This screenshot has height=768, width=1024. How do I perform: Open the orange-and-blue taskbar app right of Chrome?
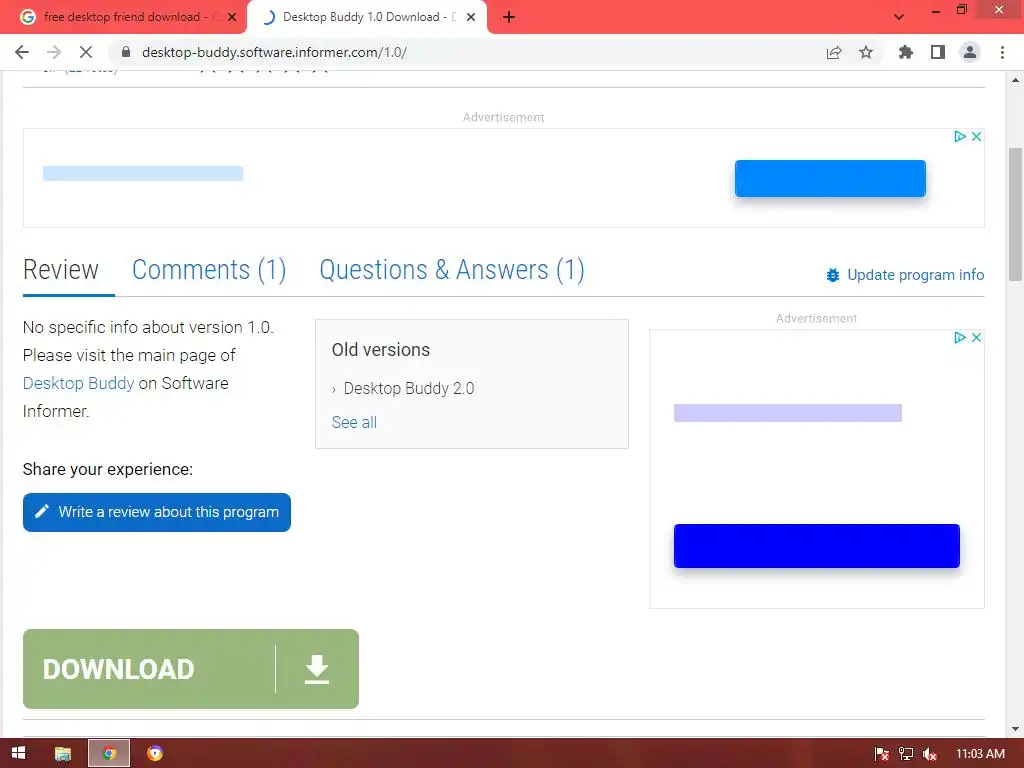point(155,753)
